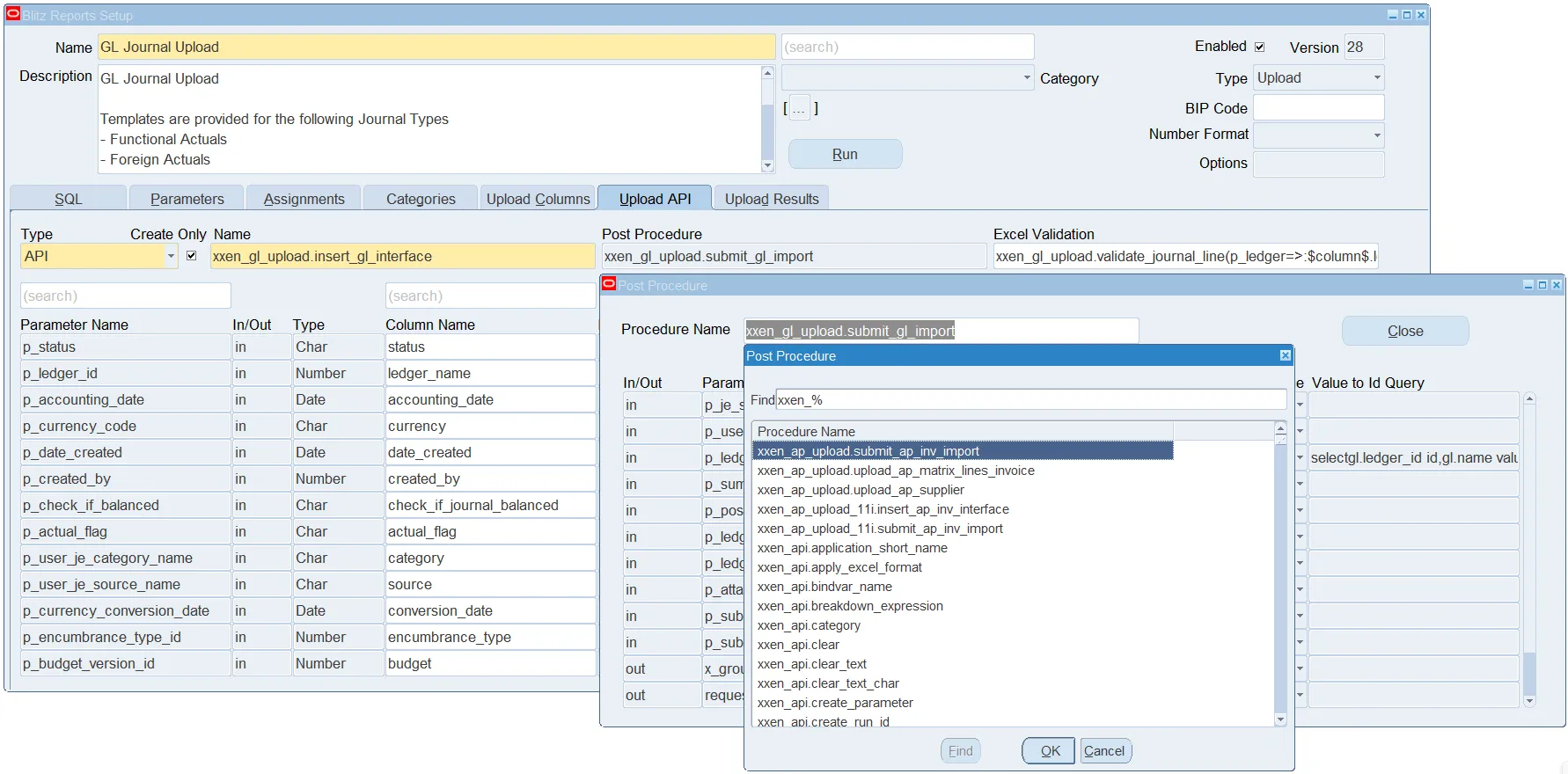The height and width of the screenshot is (774, 1568).
Task: Click the Excel Validation field
Action: pyautogui.click(x=1185, y=257)
